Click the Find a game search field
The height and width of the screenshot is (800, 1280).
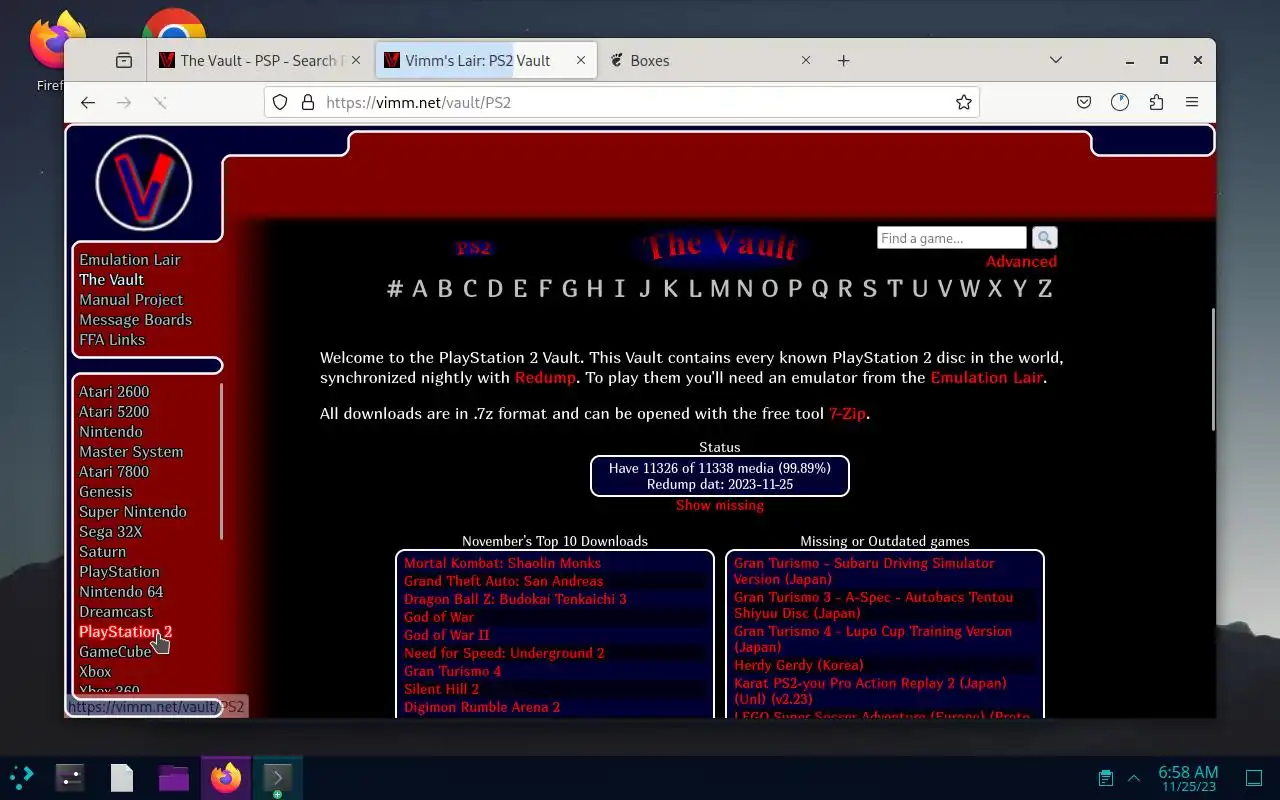(952, 238)
